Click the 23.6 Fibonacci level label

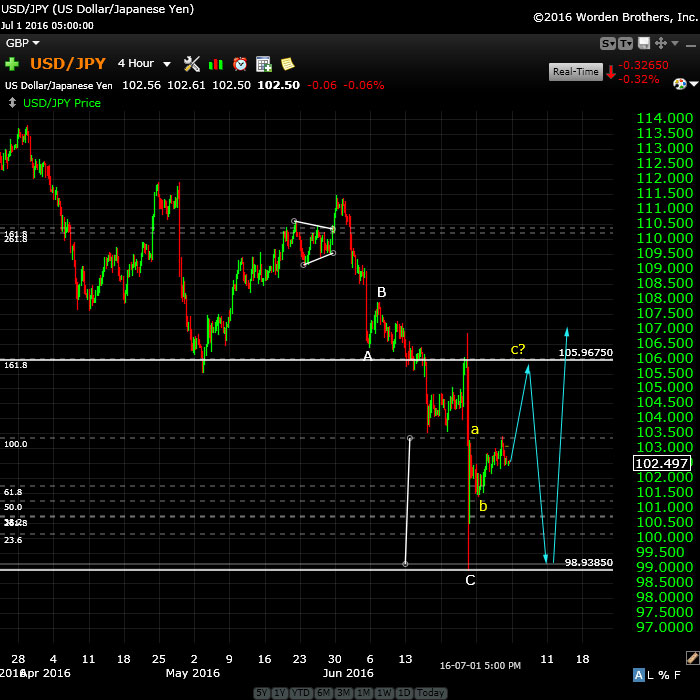pos(13,540)
